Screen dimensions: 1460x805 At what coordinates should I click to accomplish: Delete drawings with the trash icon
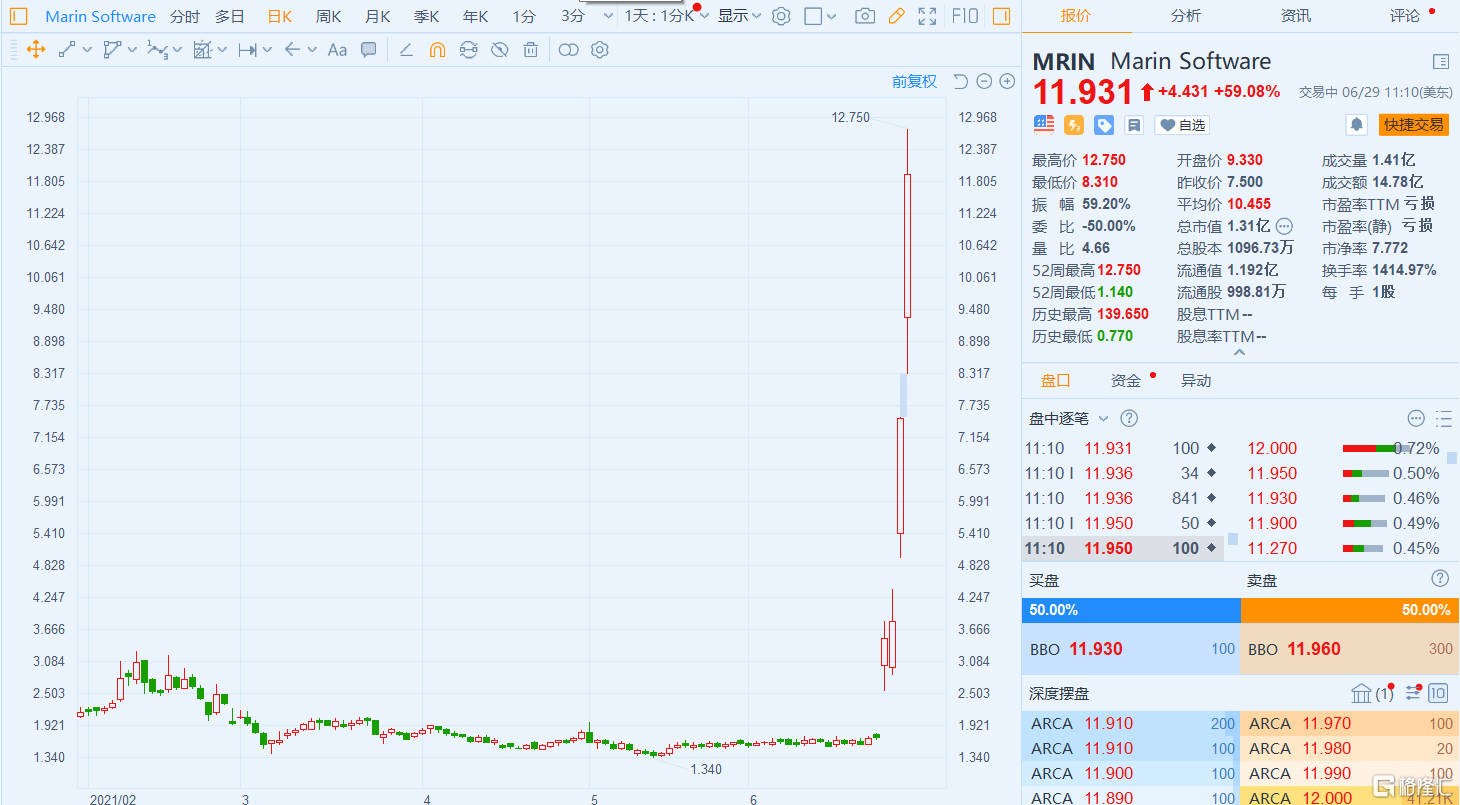531,50
